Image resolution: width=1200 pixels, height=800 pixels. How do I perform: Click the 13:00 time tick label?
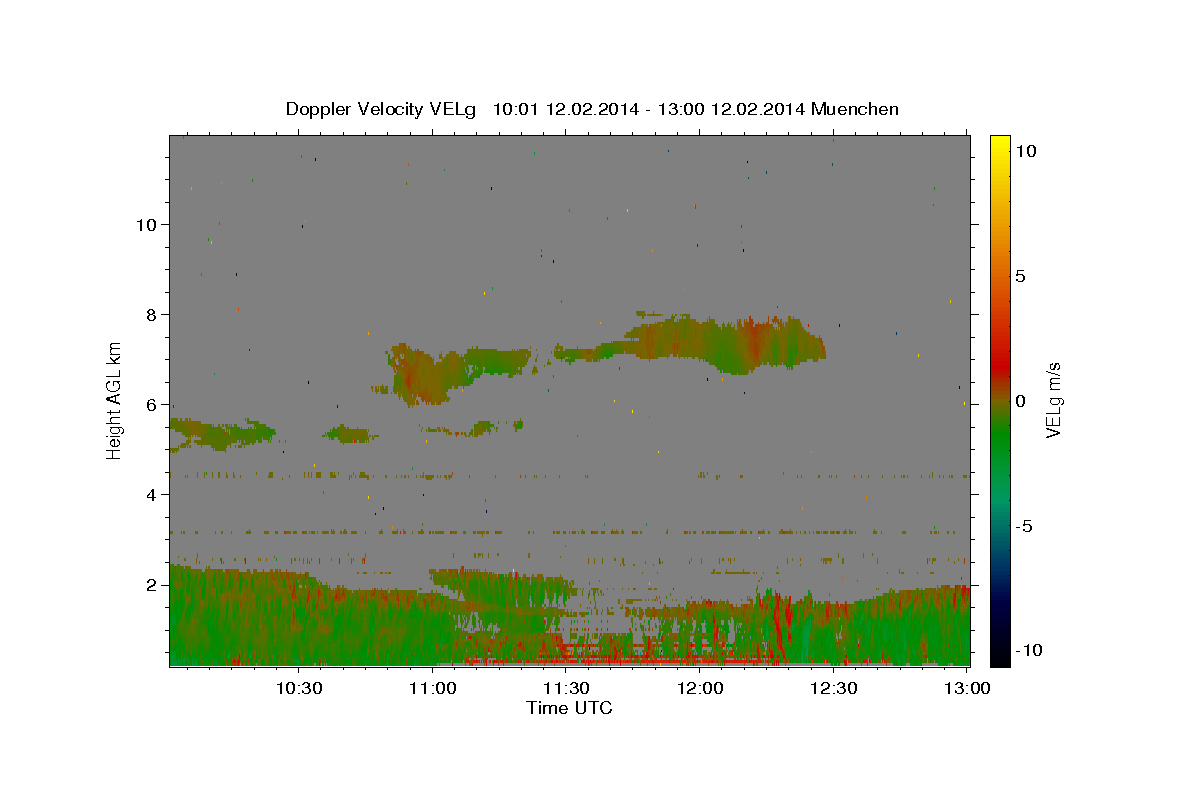pyautogui.click(x=968, y=688)
